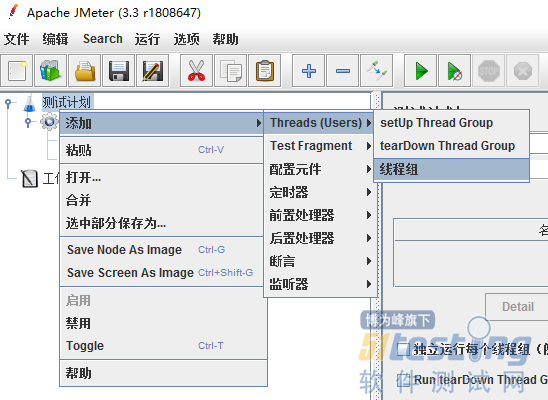
Task: Expand the 配置元件 submenu
Action: coord(319,169)
